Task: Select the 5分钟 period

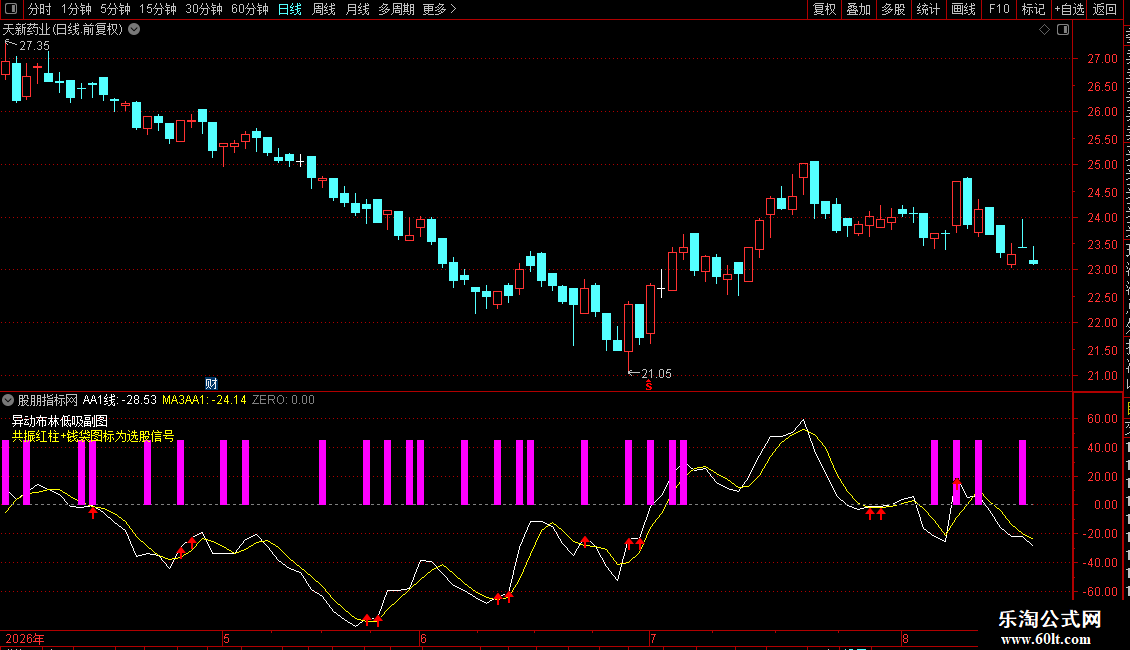Action: click(x=115, y=9)
